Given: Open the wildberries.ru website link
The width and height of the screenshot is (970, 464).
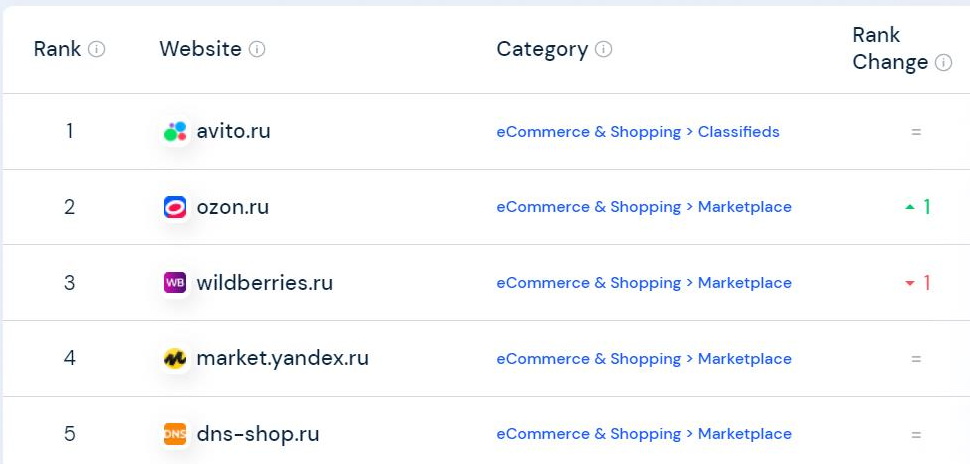Looking at the screenshot, I should [x=264, y=283].
